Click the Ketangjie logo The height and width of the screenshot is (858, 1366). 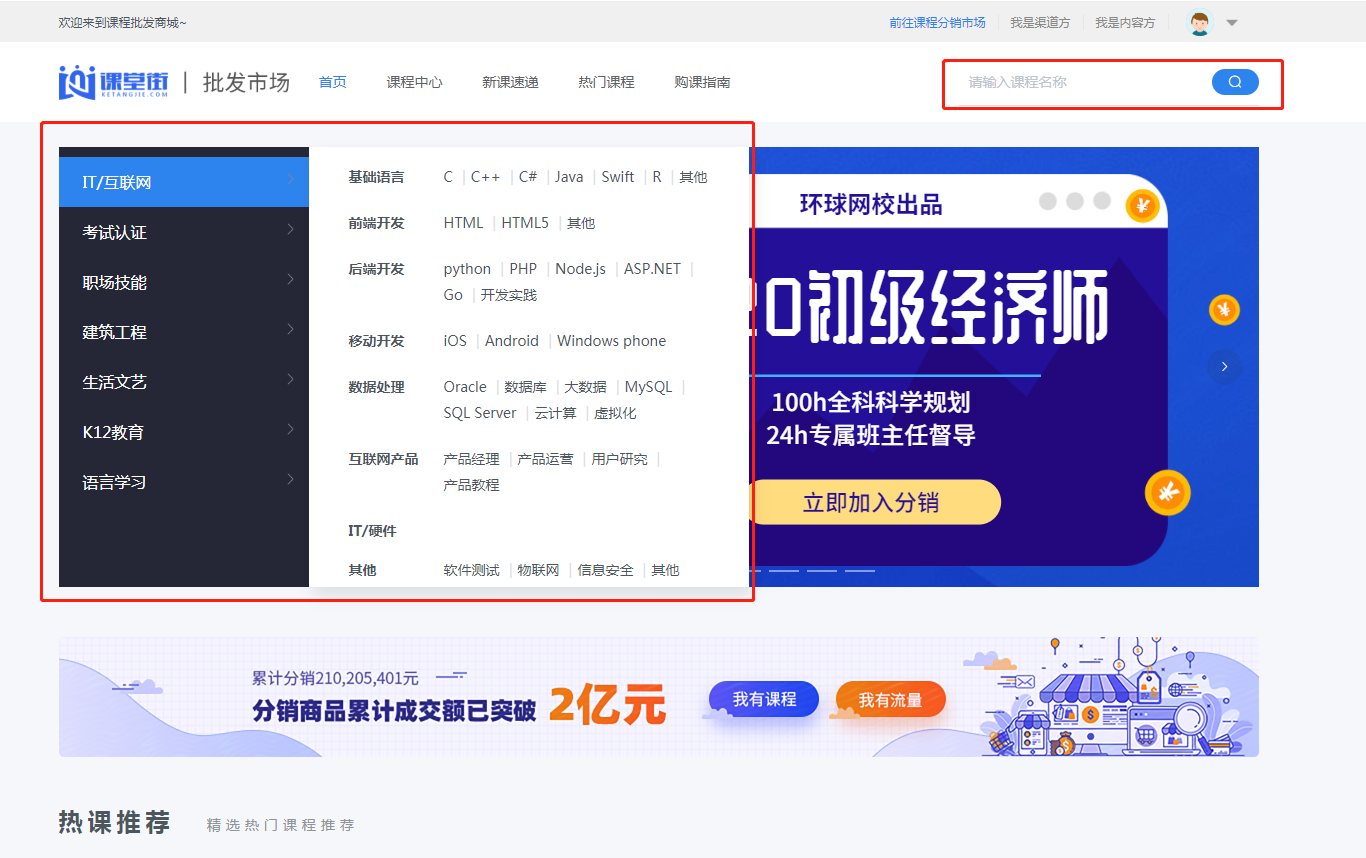(113, 82)
